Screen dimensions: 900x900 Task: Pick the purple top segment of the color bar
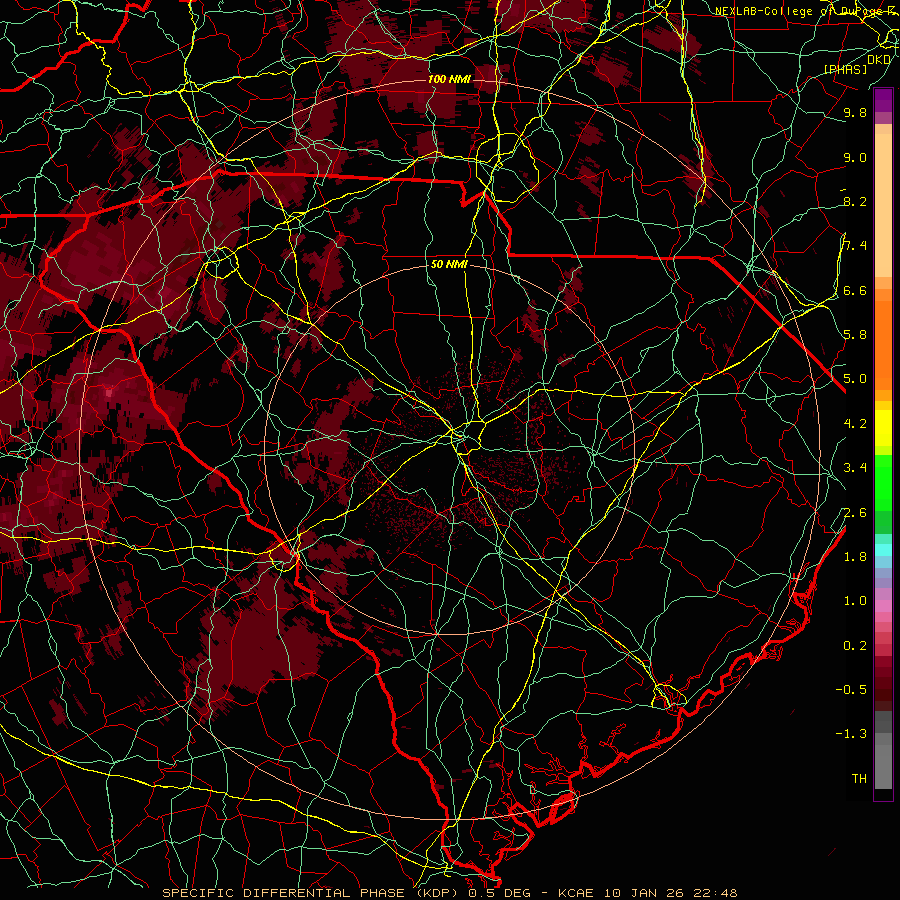(883, 100)
